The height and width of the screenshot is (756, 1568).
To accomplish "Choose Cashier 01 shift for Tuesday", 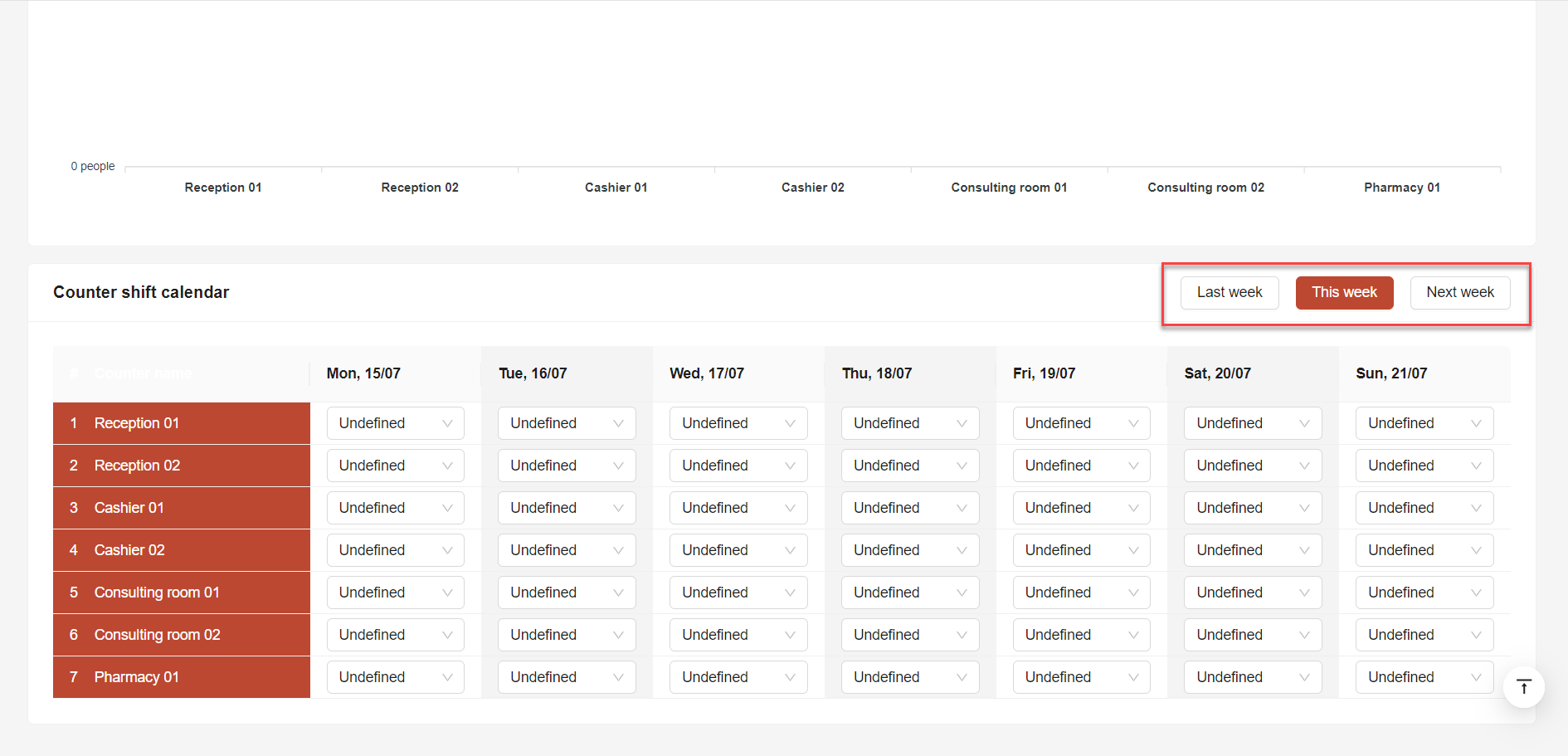I will tap(567, 508).
